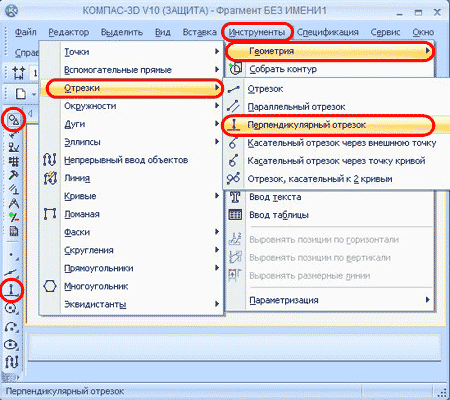Viewport: 450px width, 400px height.
Task: Open the Инструменты menu
Action: click(257, 32)
